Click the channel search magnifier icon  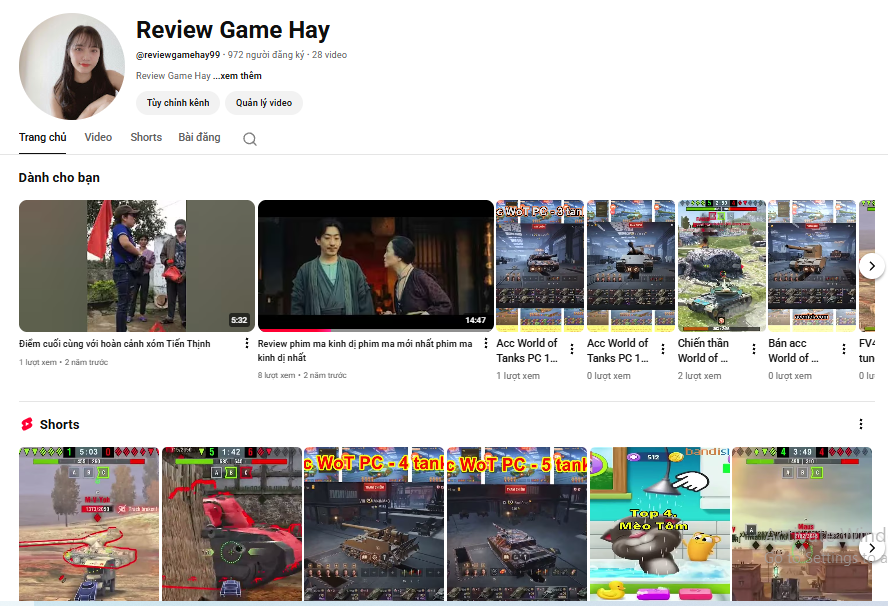[250, 139]
